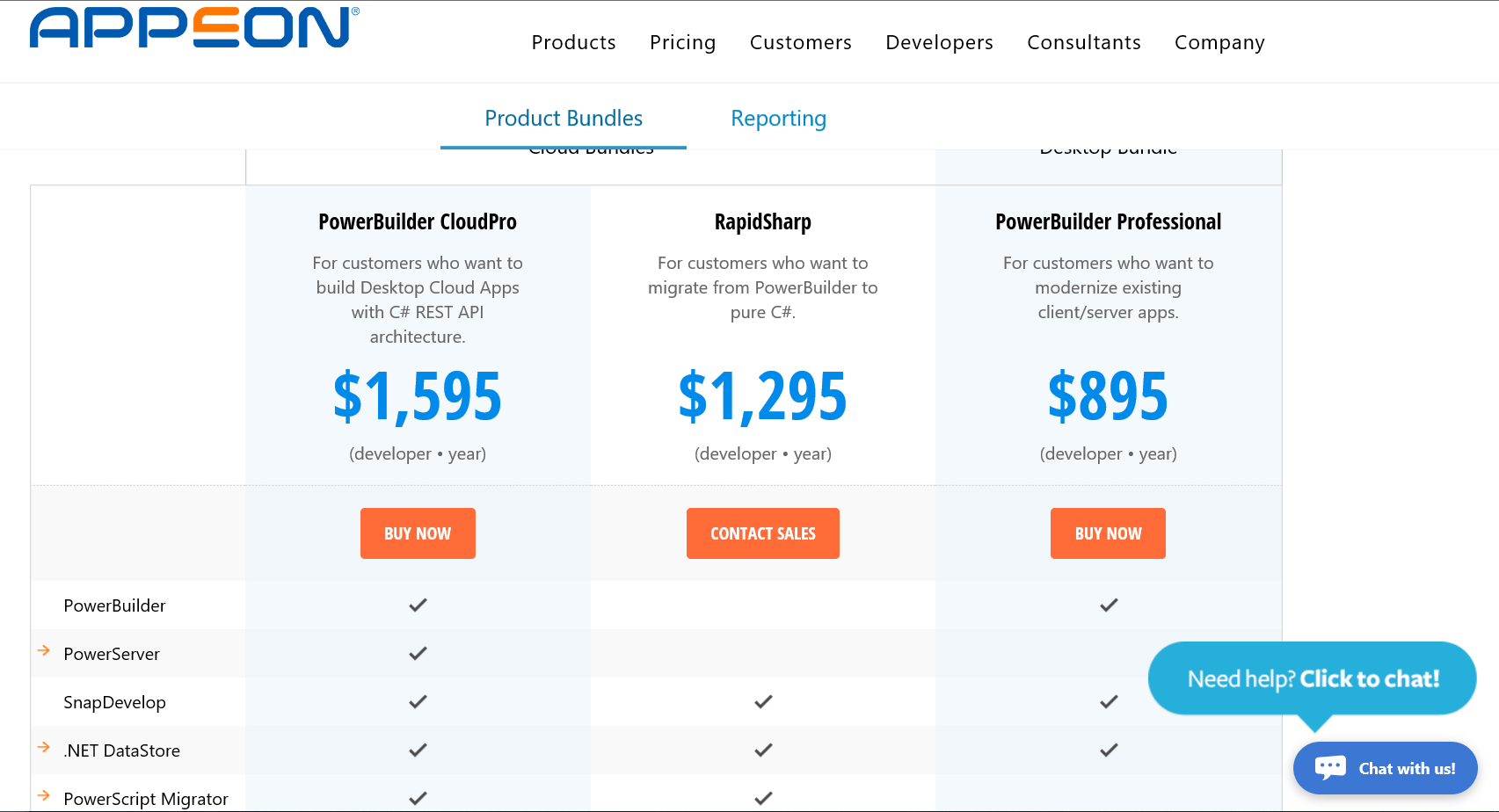
Task: Click the Need help chat bubble
Action: point(1312,678)
